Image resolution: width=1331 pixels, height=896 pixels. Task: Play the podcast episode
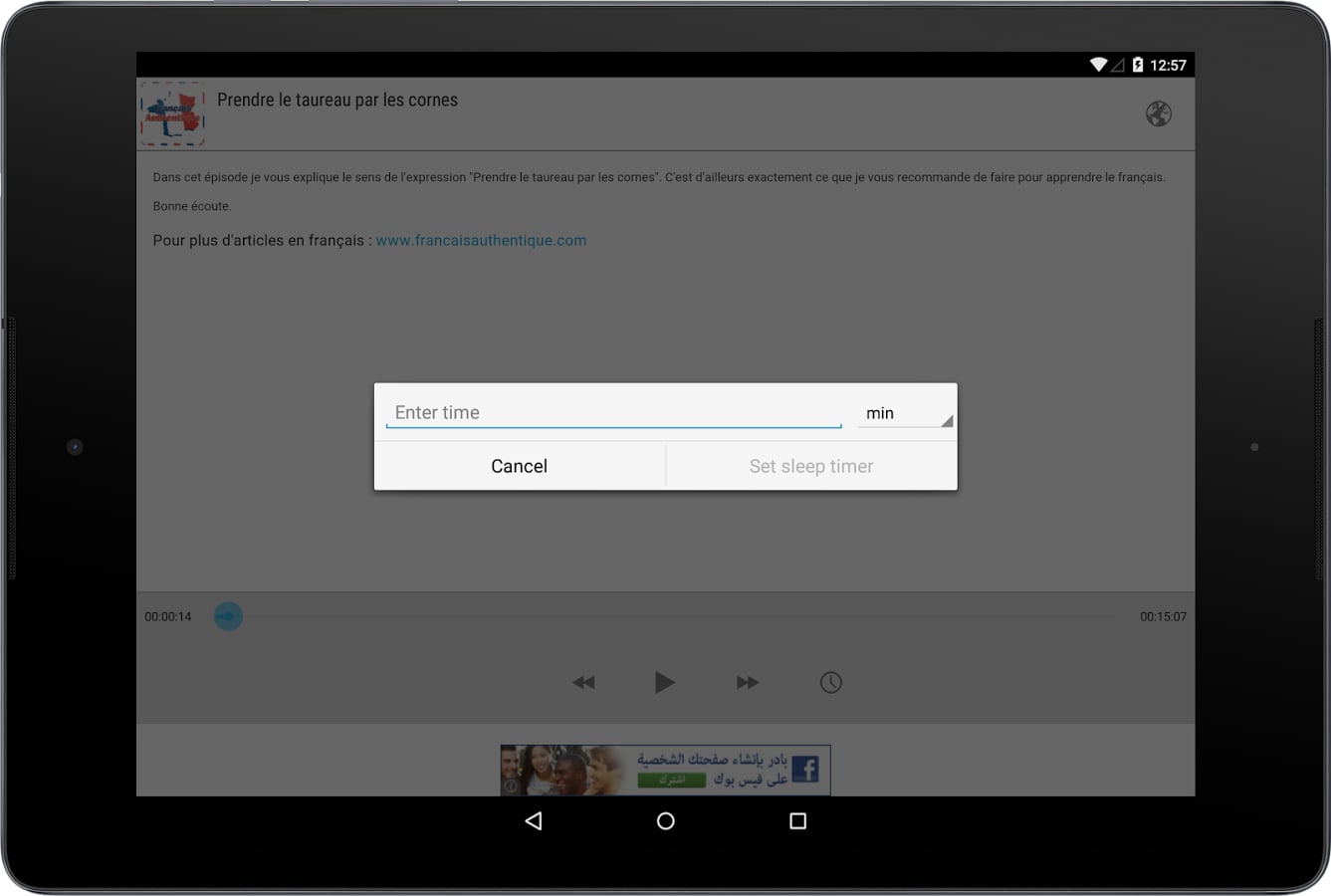(x=664, y=682)
